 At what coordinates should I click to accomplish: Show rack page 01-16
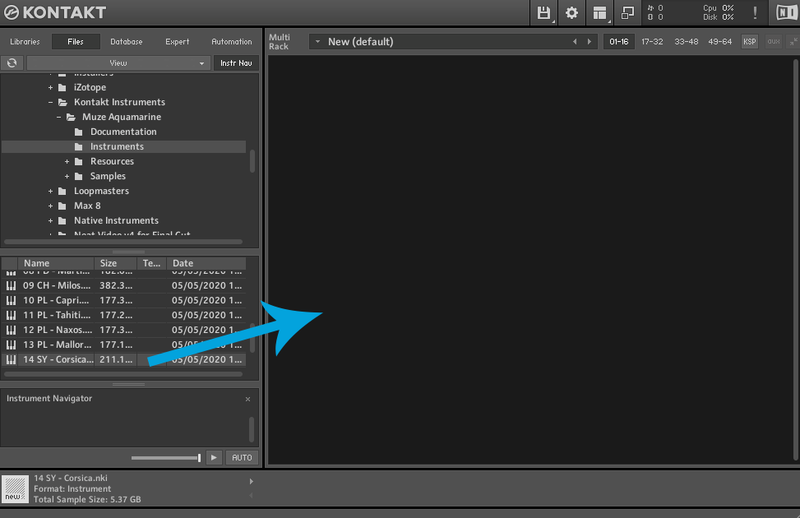(619, 42)
